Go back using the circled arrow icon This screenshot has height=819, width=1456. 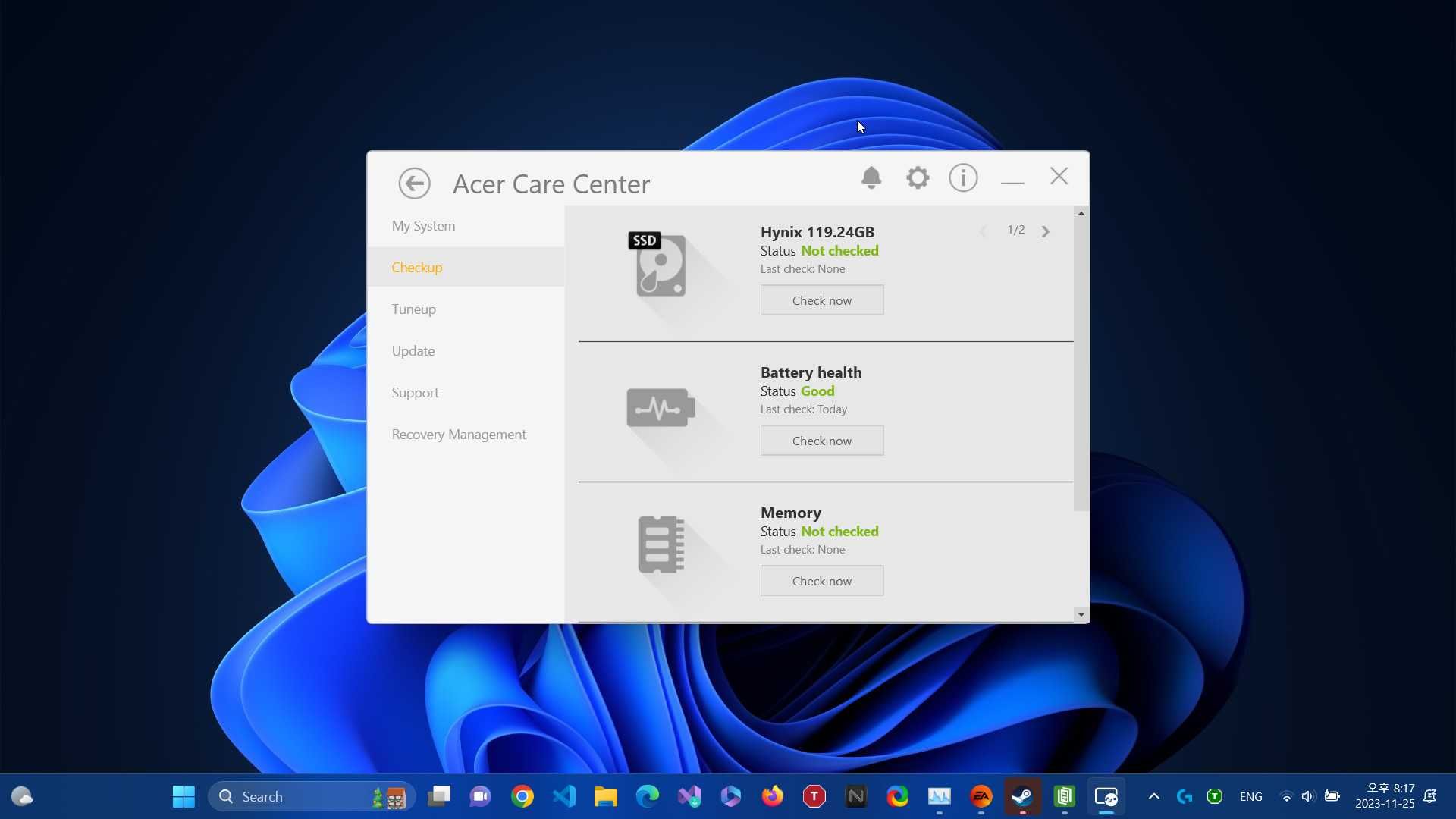coord(414,184)
